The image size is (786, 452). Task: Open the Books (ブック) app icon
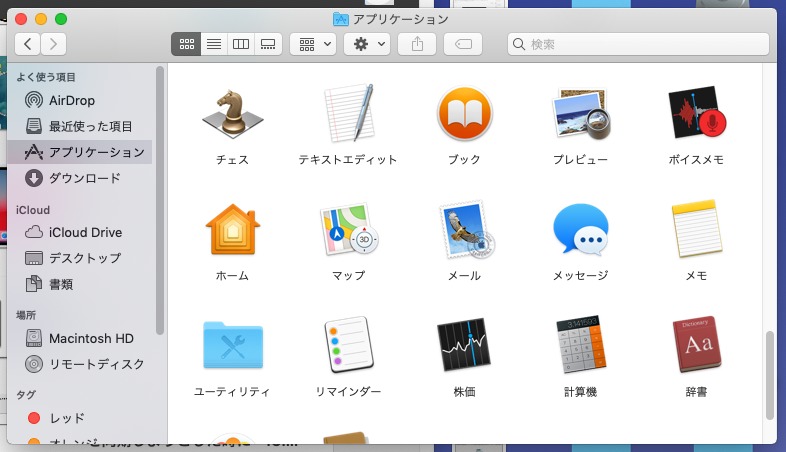click(465, 113)
